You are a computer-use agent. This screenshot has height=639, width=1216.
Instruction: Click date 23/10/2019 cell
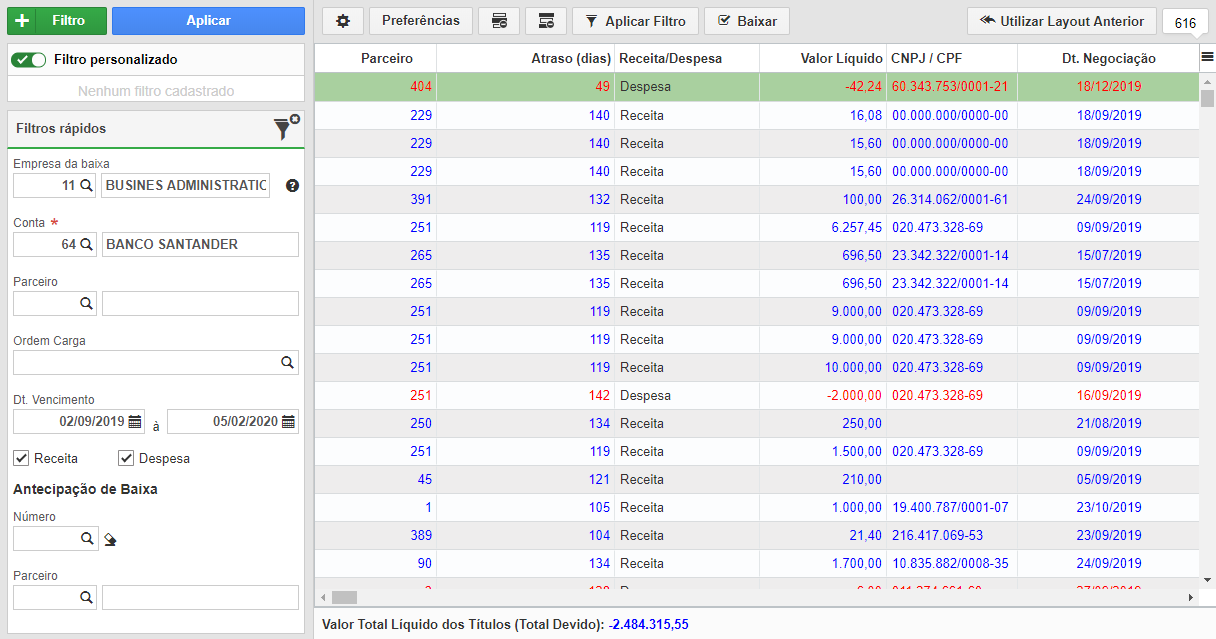1108,507
